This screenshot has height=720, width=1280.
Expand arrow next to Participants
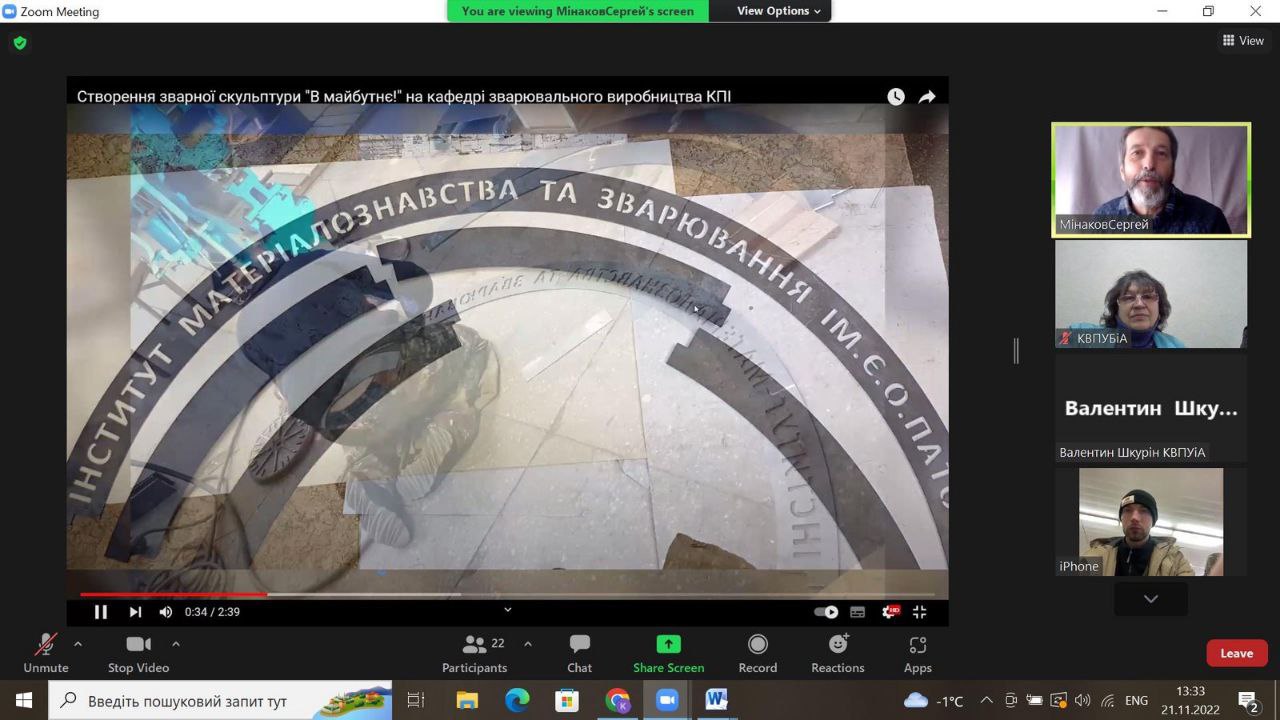pos(528,644)
